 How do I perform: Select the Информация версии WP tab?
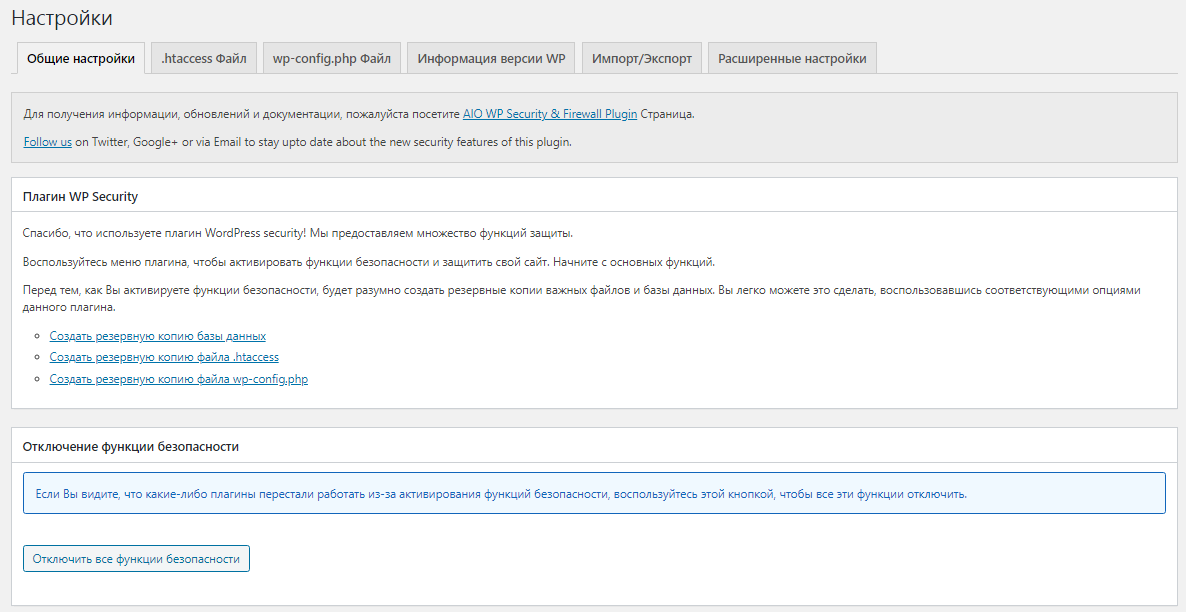[x=491, y=58]
